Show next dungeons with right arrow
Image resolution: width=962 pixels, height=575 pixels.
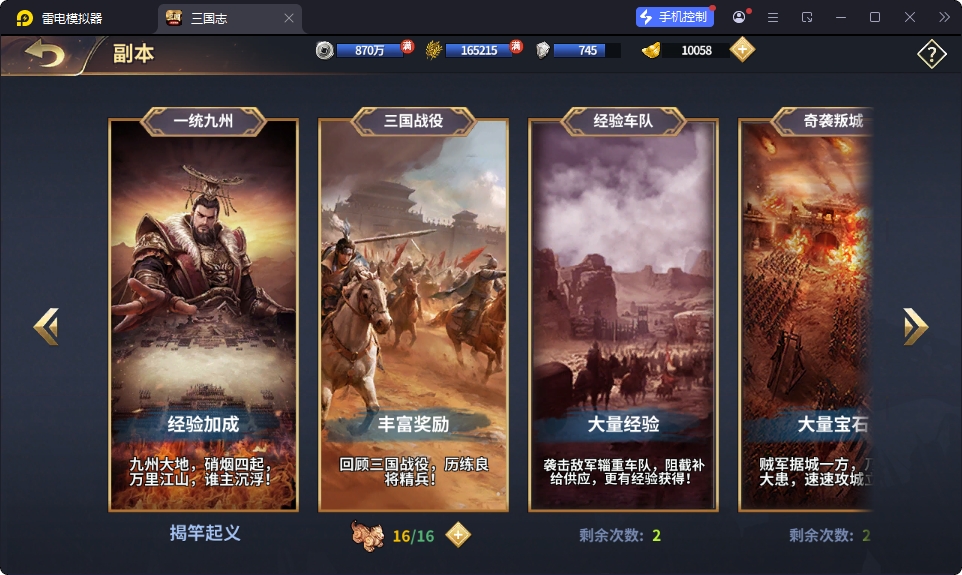click(915, 326)
